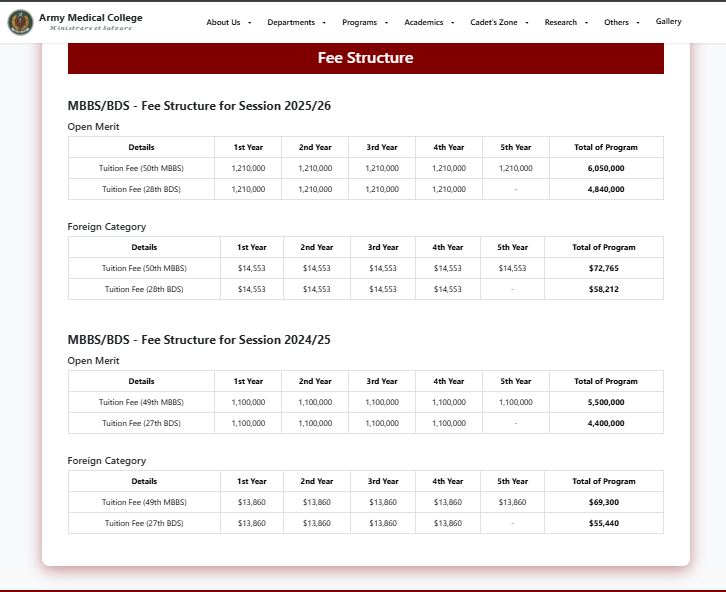This screenshot has height=592, width=726.
Task: Go to the Gallery page
Action: click(x=668, y=21)
